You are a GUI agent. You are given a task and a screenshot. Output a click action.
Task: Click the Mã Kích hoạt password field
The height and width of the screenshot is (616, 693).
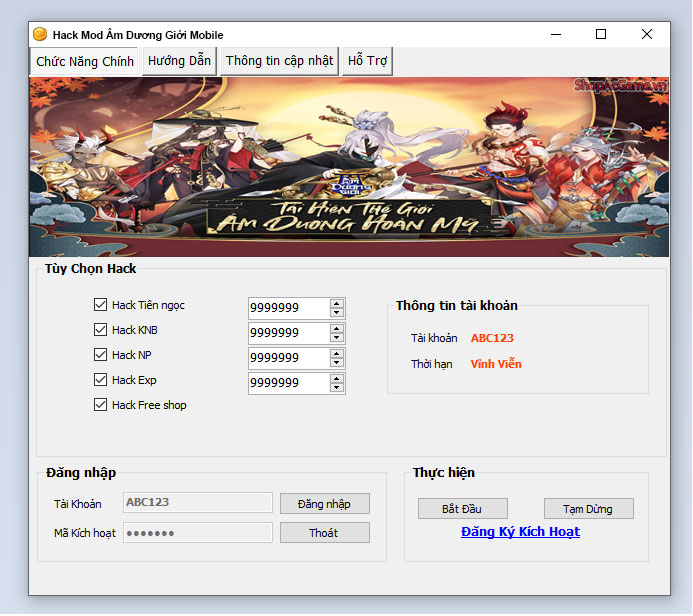click(198, 532)
